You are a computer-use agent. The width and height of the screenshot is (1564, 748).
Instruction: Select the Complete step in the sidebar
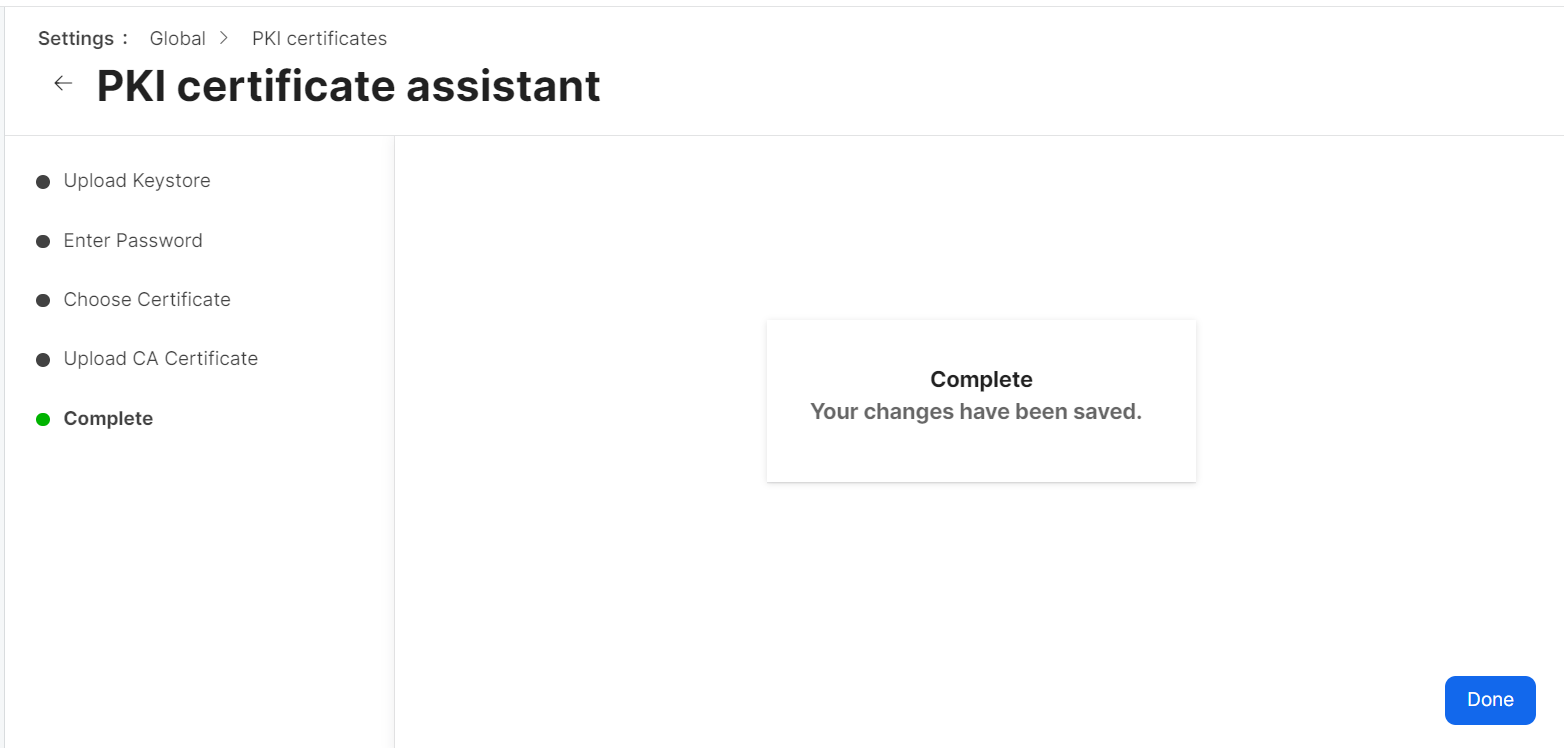pos(108,418)
